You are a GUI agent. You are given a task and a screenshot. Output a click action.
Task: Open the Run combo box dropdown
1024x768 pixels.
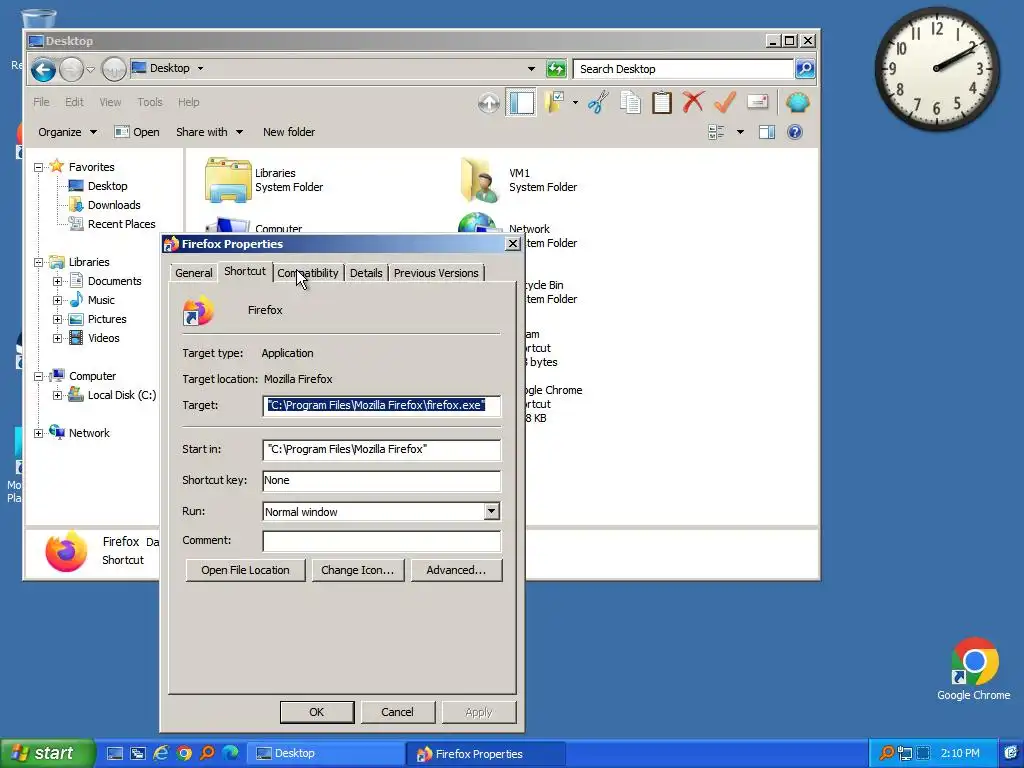(492, 511)
